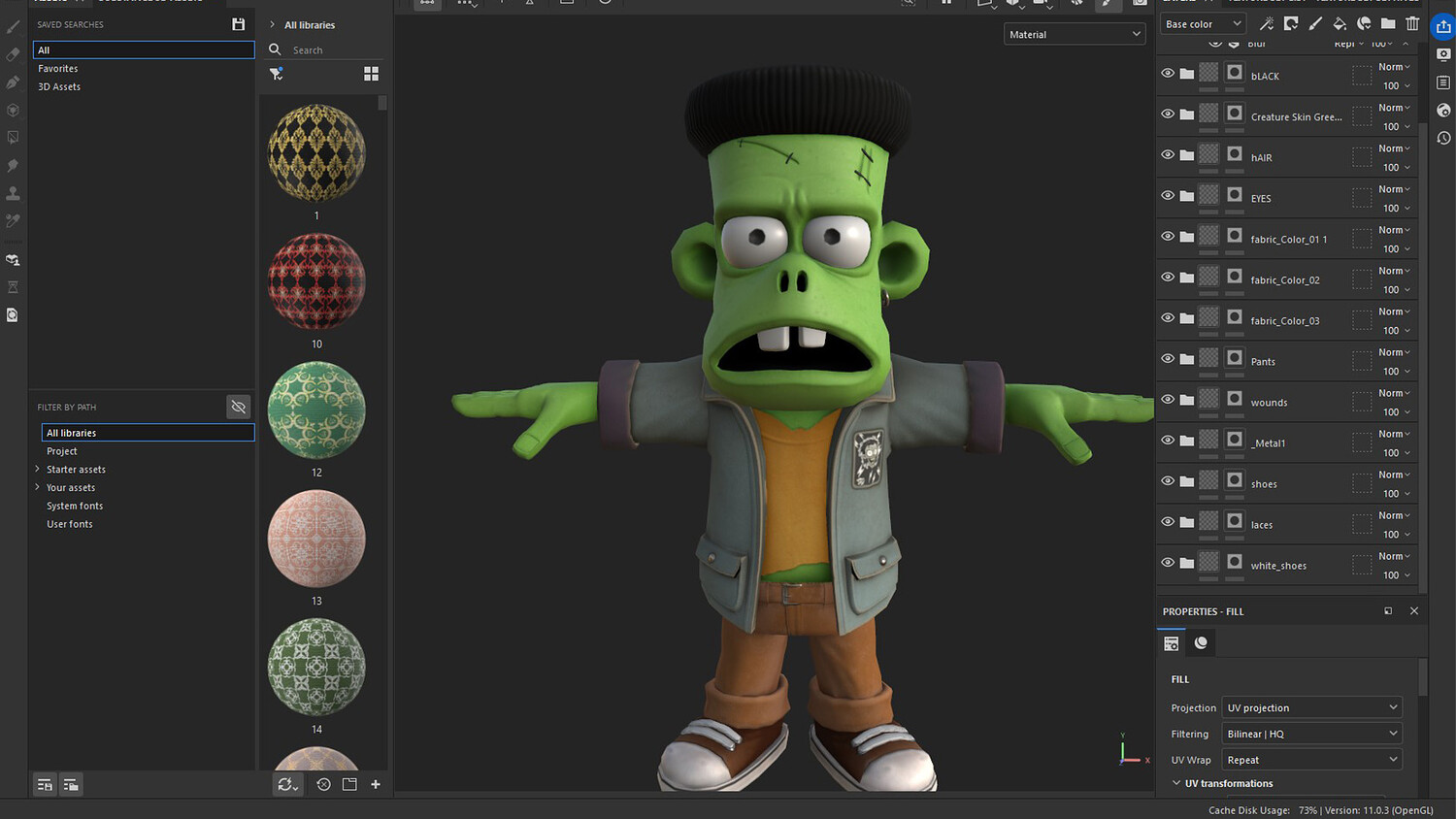Image resolution: width=1456 pixels, height=819 pixels.
Task: Toggle visibility of the hAIR layer
Action: tap(1168, 154)
